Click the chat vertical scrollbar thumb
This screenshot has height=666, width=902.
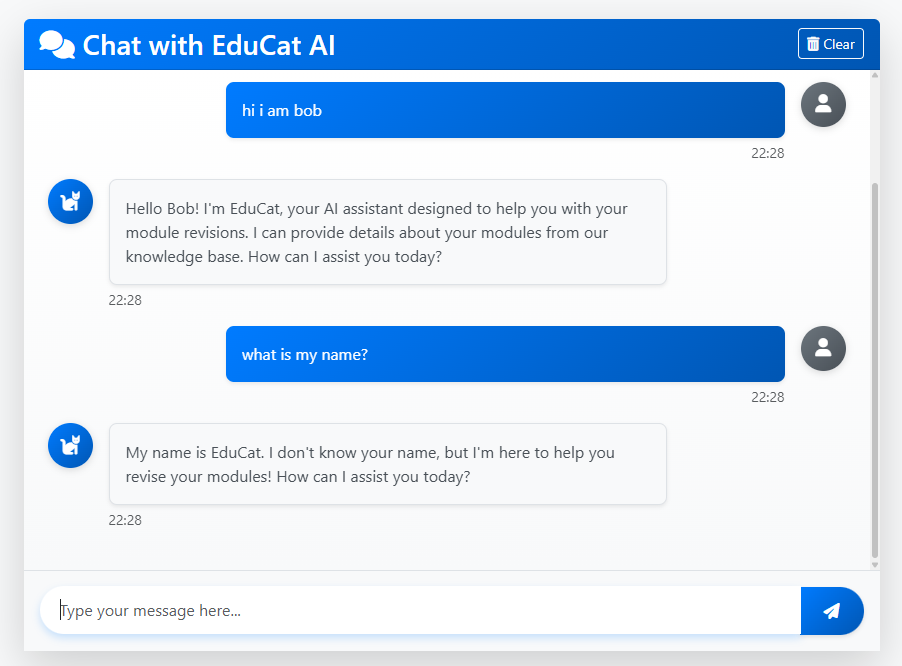[875, 370]
